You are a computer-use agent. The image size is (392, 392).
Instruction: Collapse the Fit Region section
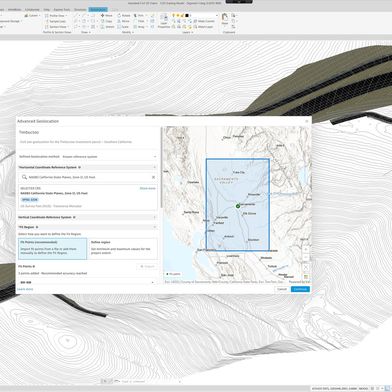click(x=154, y=227)
